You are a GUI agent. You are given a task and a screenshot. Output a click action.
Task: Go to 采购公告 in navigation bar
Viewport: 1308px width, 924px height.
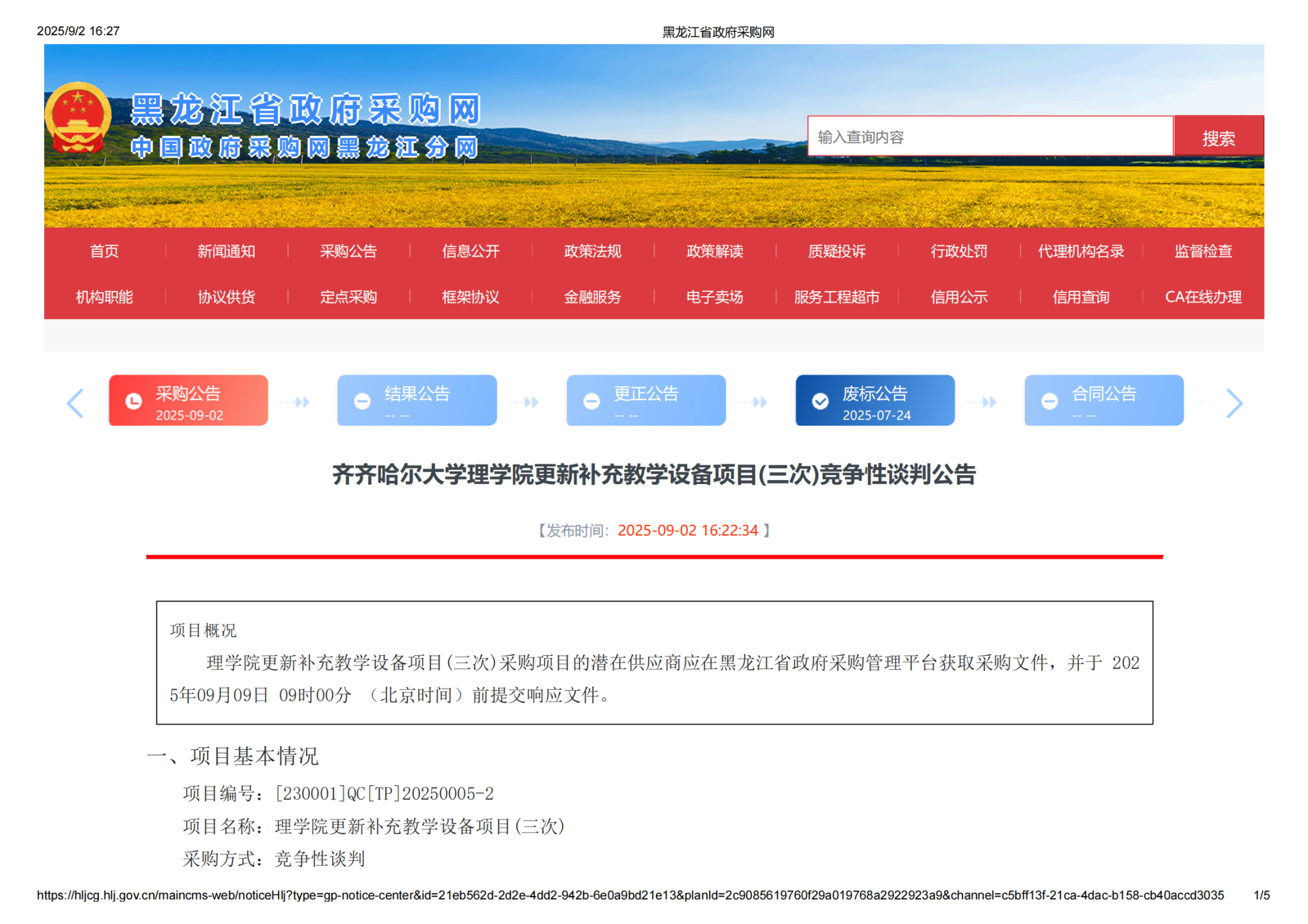[x=348, y=251]
